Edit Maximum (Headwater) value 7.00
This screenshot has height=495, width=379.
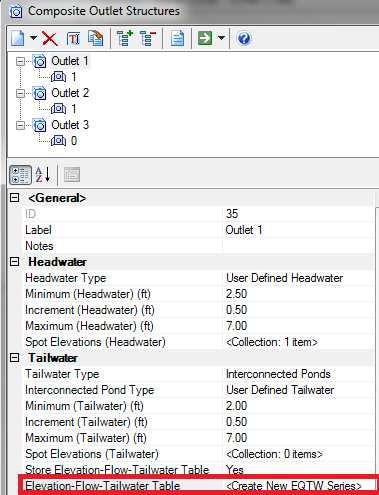coord(298,326)
